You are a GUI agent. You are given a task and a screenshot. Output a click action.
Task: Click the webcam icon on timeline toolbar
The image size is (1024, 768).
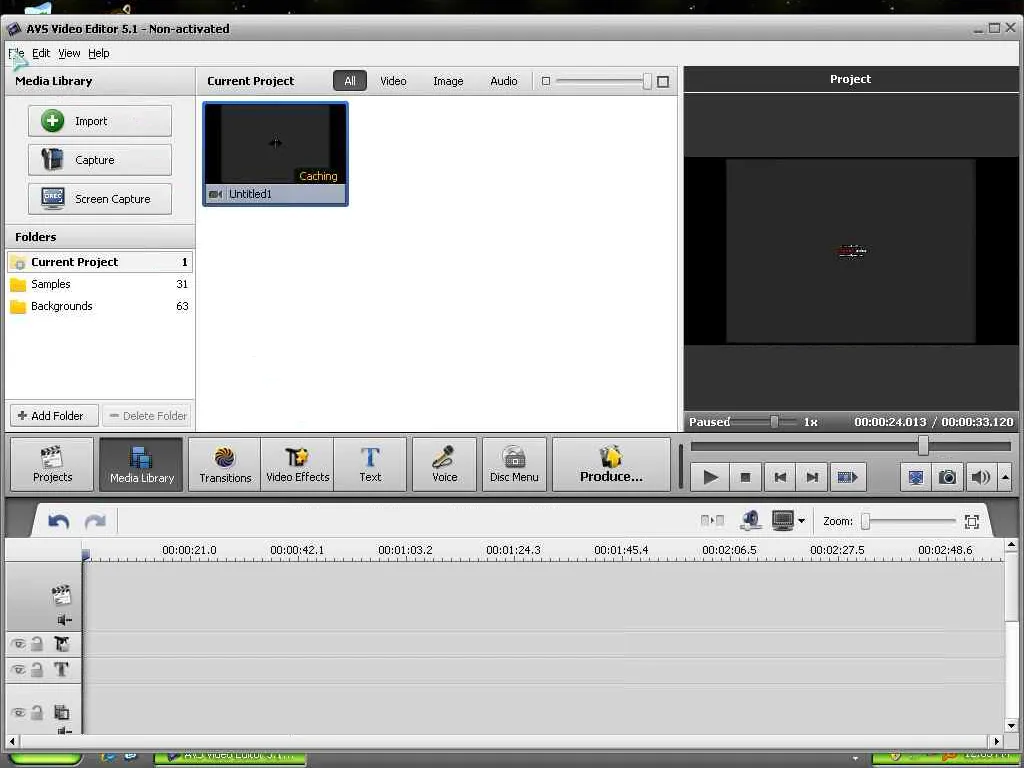click(x=751, y=520)
